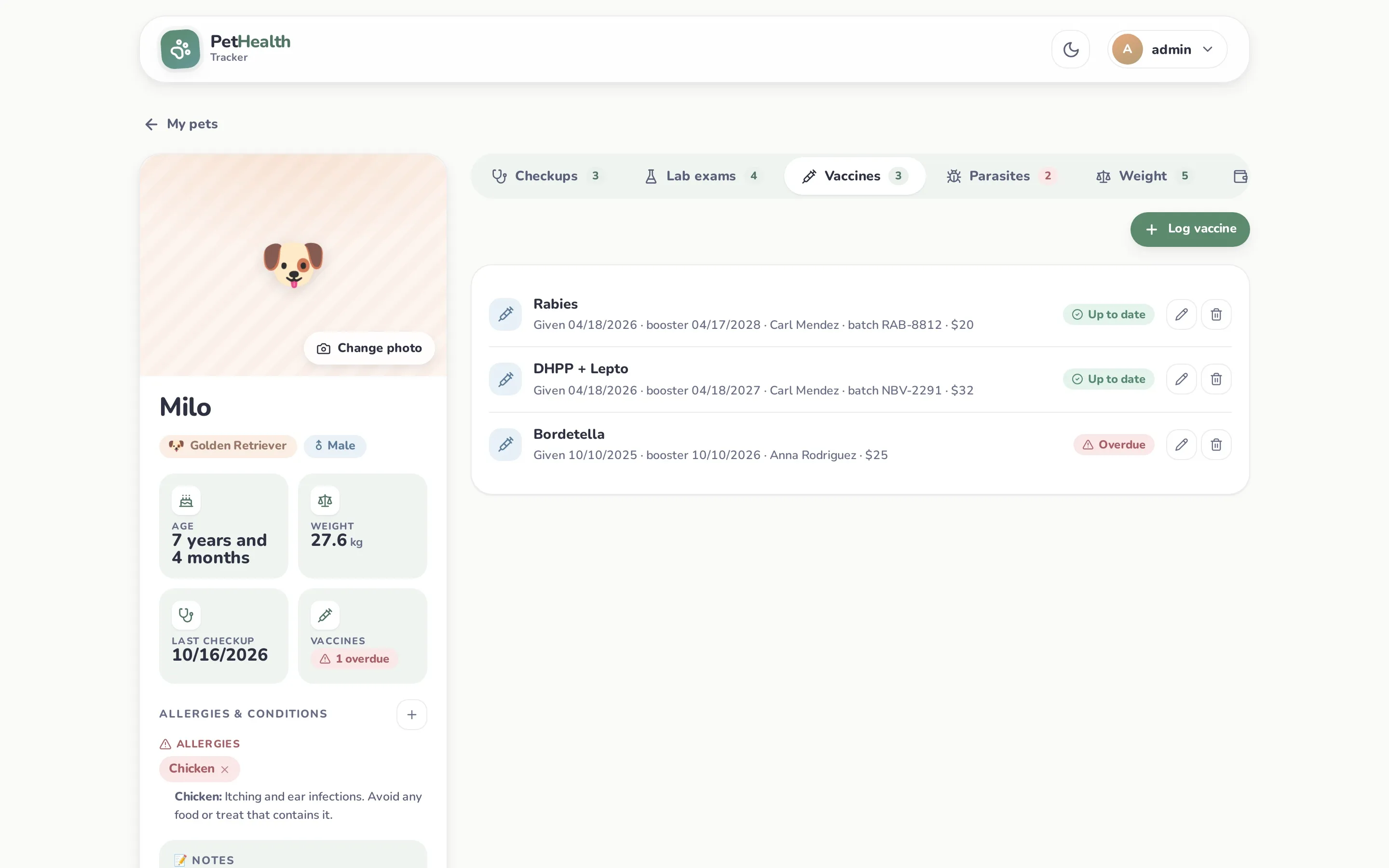Delete the DHPP + Lepto record
Screen dimensions: 1389x868
pyautogui.click(x=1216, y=379)
